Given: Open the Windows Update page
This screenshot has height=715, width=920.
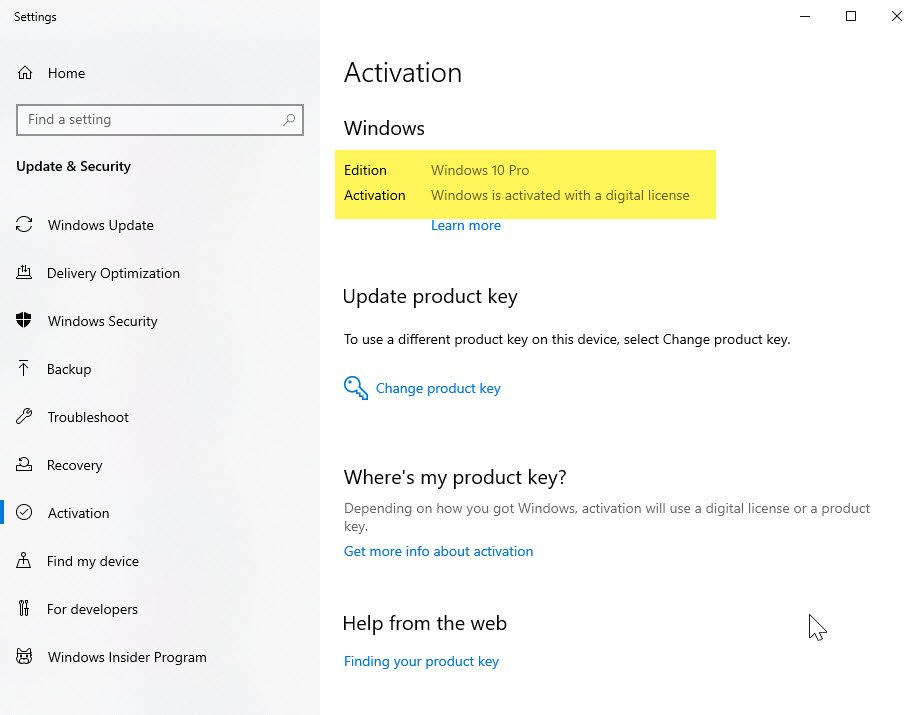Looking at the screenshot, I should pyautogui.click(x=100, y=225).
